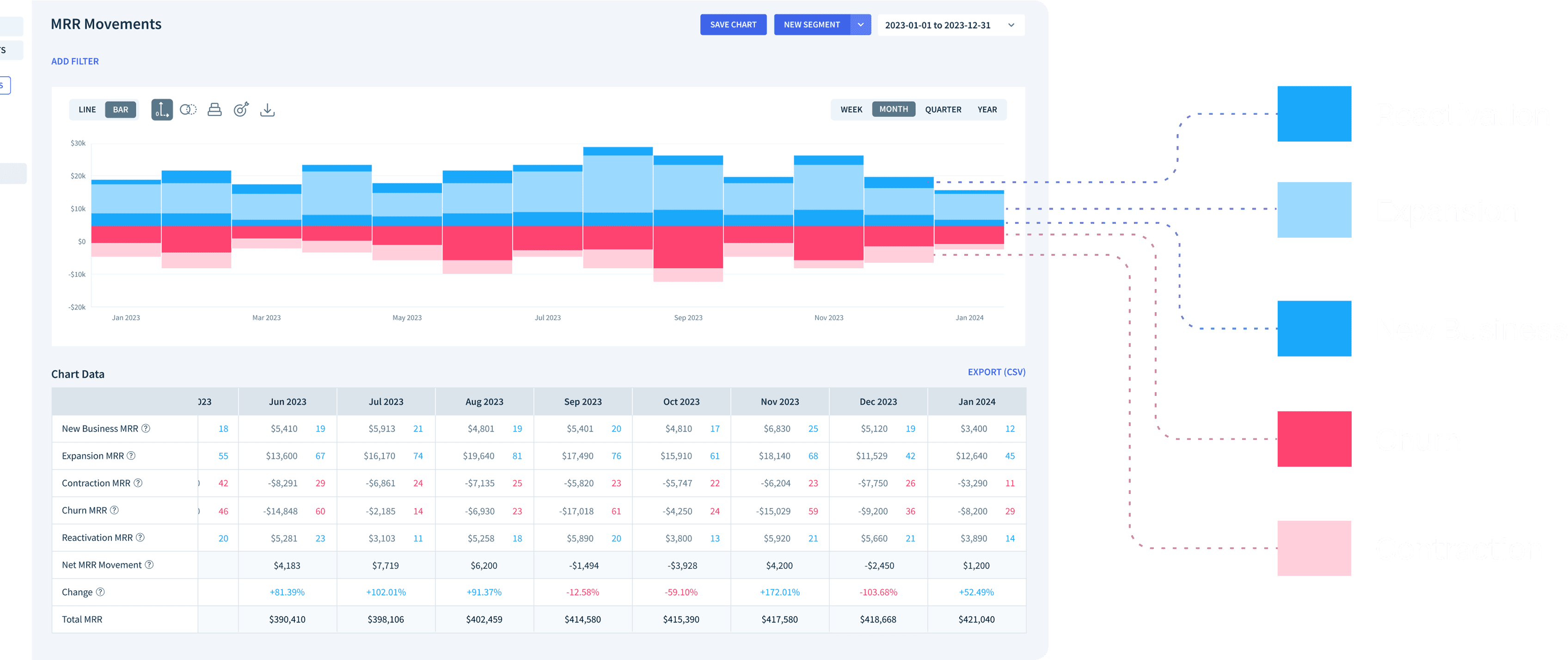The image size is (1568, 660).
Task: Select the BAR chart toggle
Action: [121, 110]
